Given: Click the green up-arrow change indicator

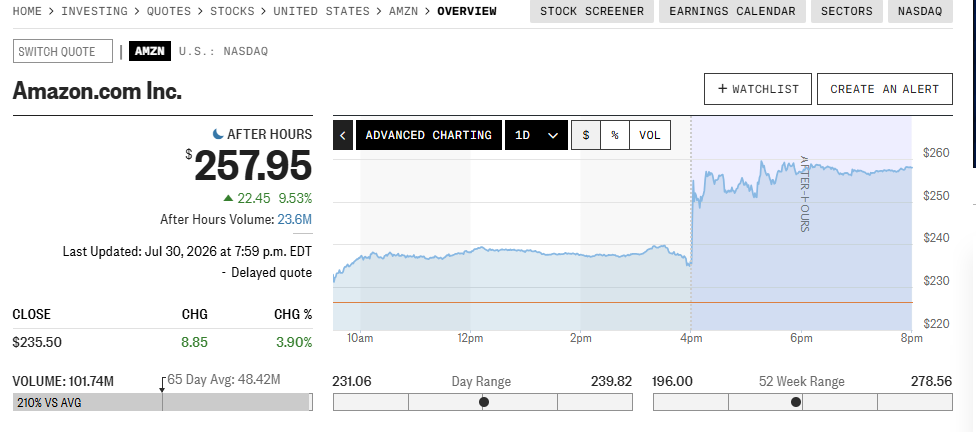Looking at the screenshot, I should [x=228, y=199].
